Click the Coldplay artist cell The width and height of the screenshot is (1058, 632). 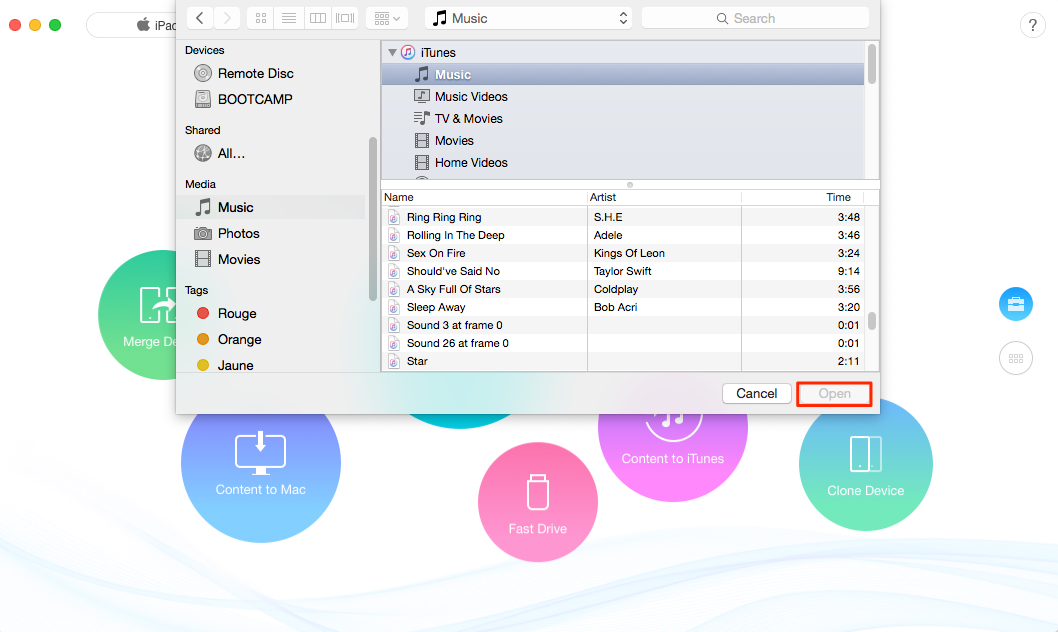[x=615, y=289]
